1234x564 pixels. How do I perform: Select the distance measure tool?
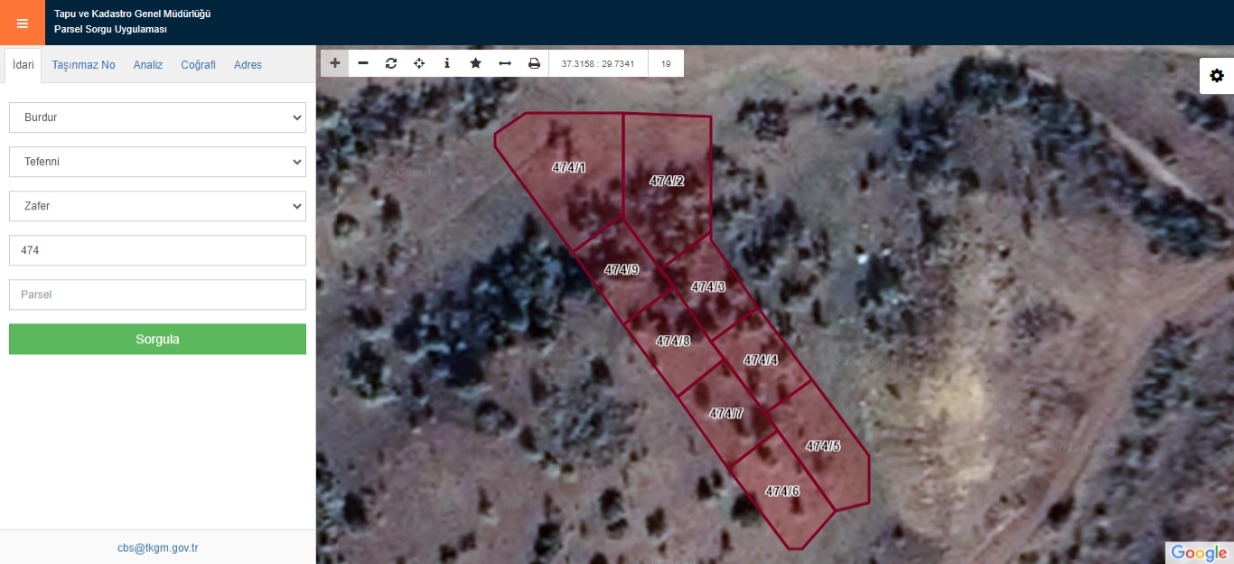(x=505, y=63)
